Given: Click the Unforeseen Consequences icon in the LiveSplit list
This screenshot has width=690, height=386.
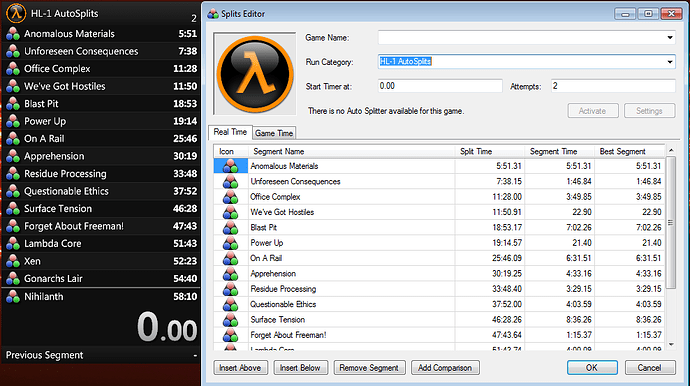Looking at the screenshot, I should 13,51.
